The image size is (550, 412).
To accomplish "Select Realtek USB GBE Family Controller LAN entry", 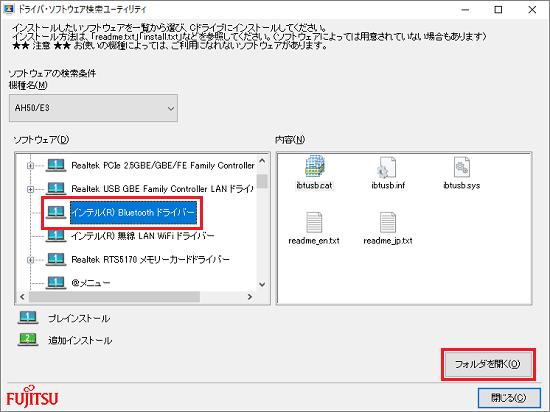I will click(x=162, y=189).
